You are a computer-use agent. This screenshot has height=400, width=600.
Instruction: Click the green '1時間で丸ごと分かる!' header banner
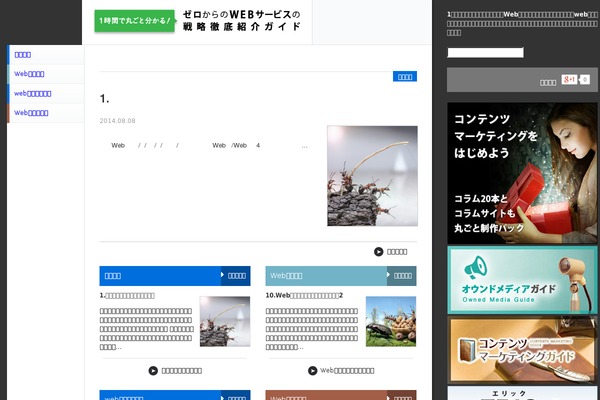coord(135,21)
